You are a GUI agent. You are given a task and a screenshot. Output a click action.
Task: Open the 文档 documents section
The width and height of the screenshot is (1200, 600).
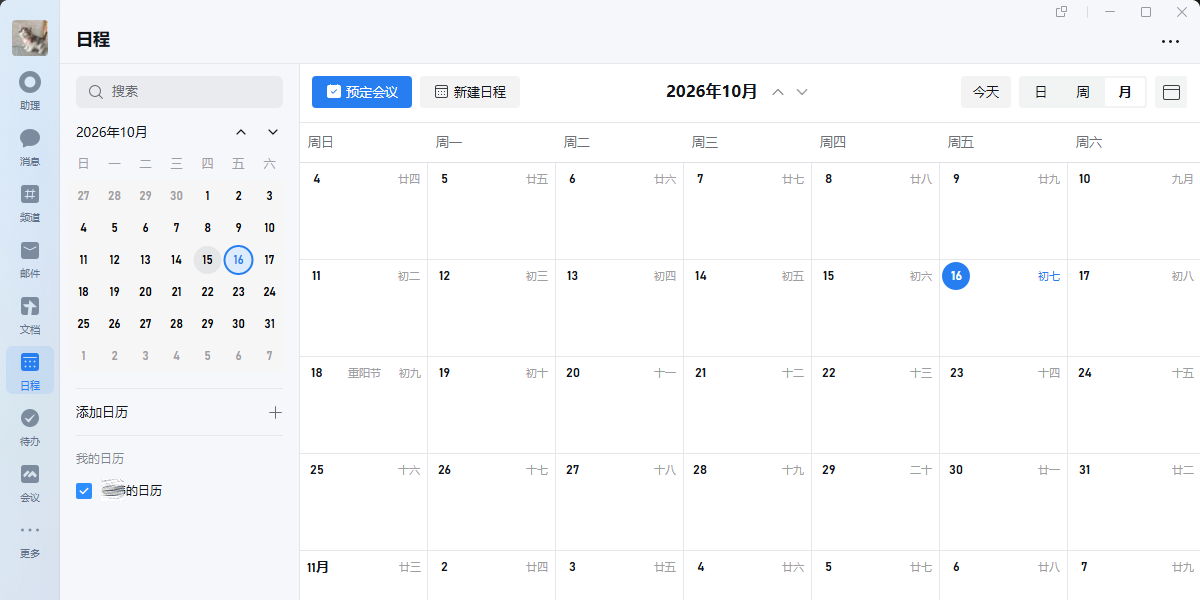(30, 314)
